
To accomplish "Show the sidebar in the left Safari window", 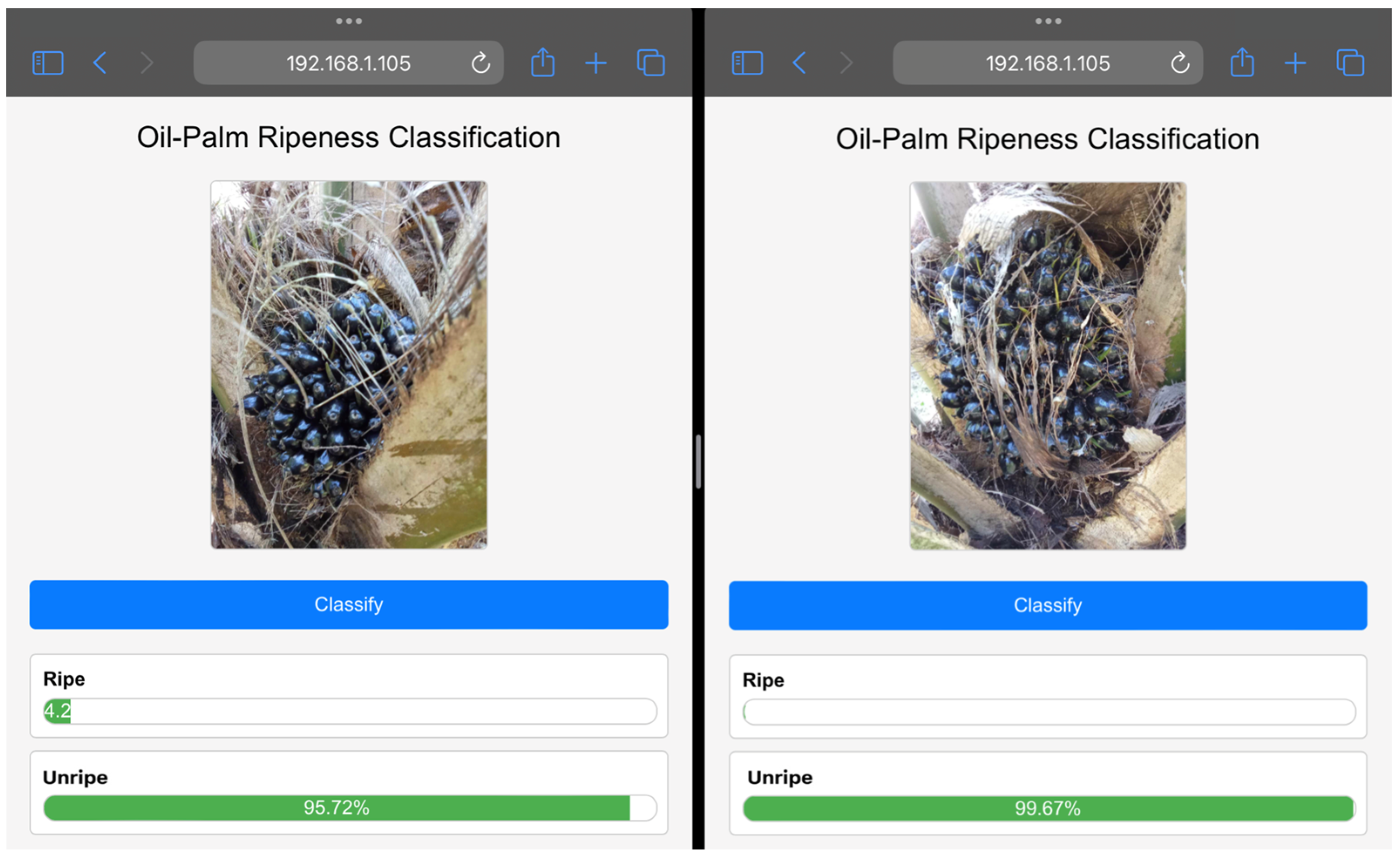I will [x=48, y=63].
